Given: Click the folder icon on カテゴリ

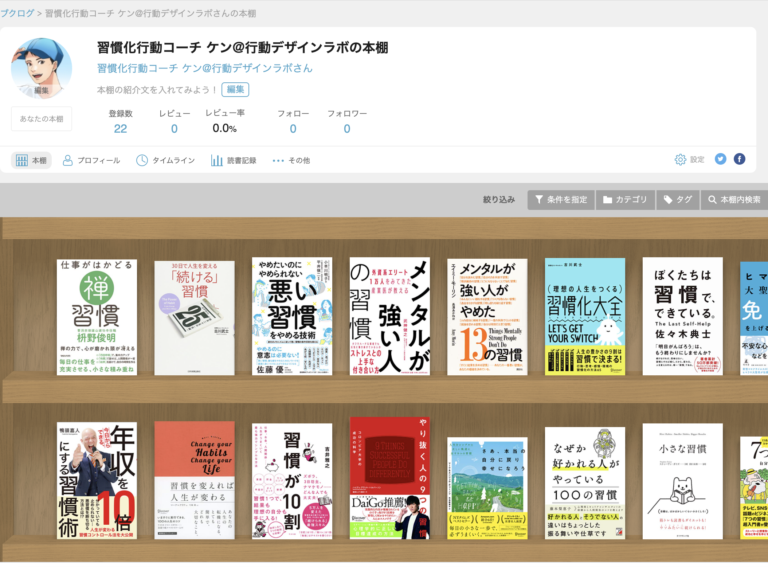Looking at the screenshot, I should click(x=607, y=200).
